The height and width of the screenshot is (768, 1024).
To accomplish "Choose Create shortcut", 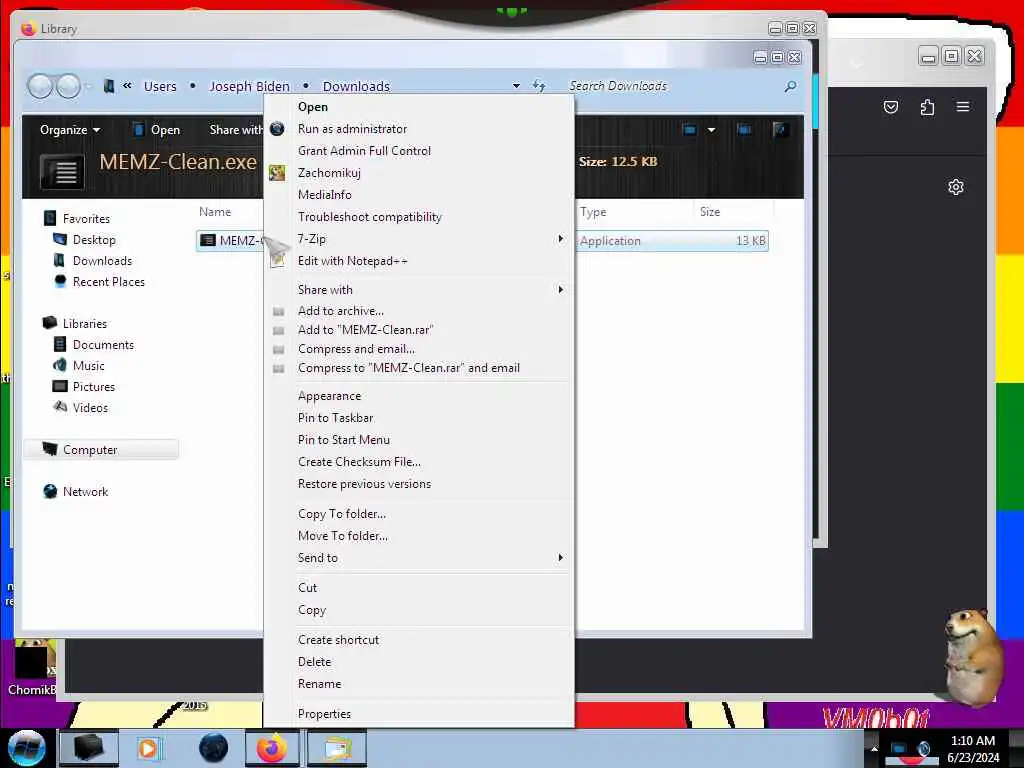I will click(338, 640).
